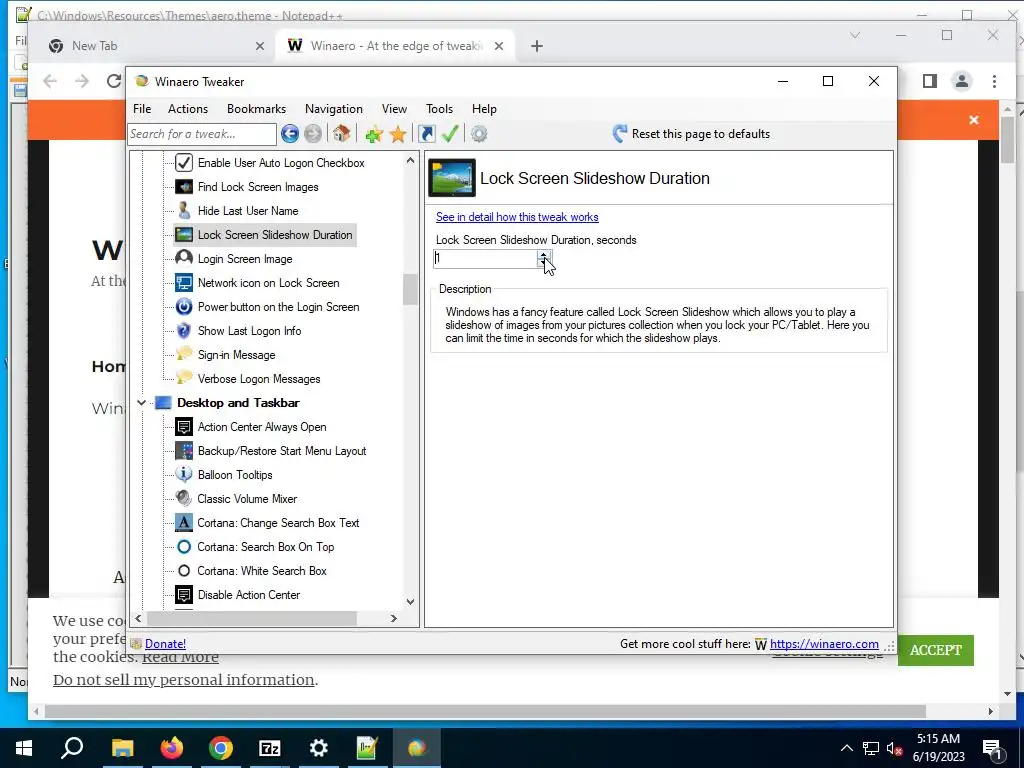Click Show Last Logon Info shield icon
1024x768 pixels.
pyautogui.click(x=184, y=331)
